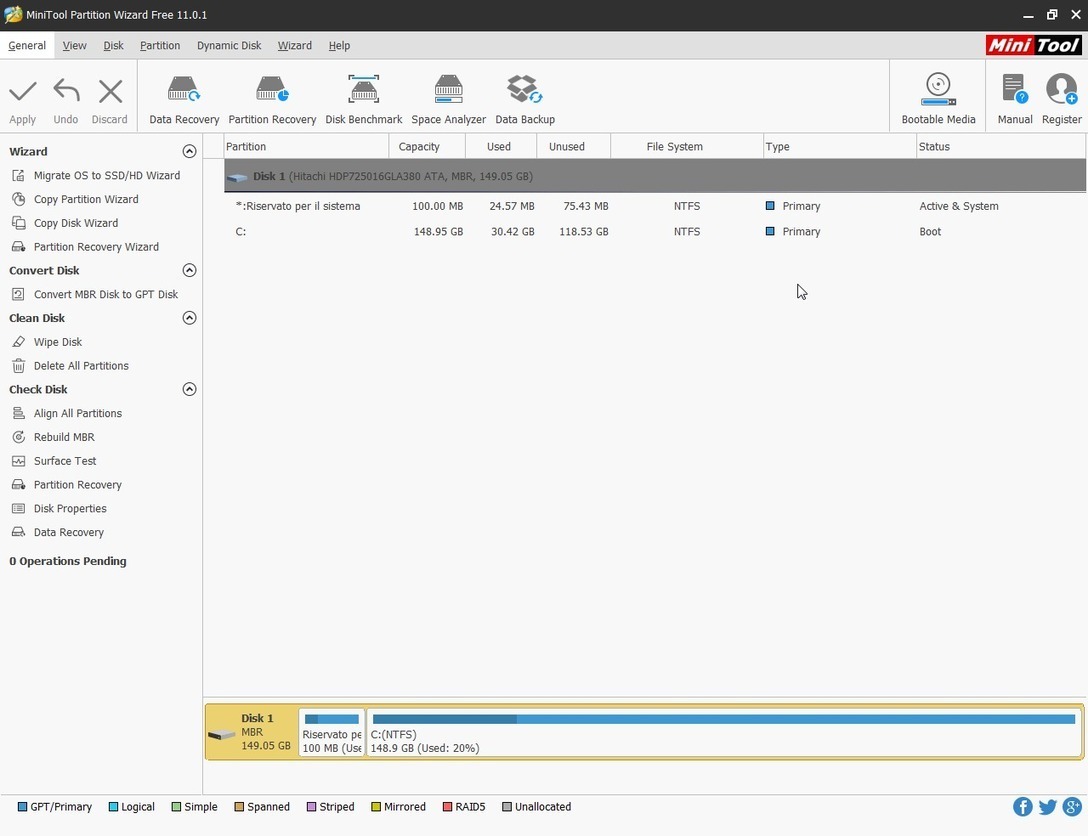Open Disk Properties
This screenshot has width=1088, height=836.
click(59, 509)
